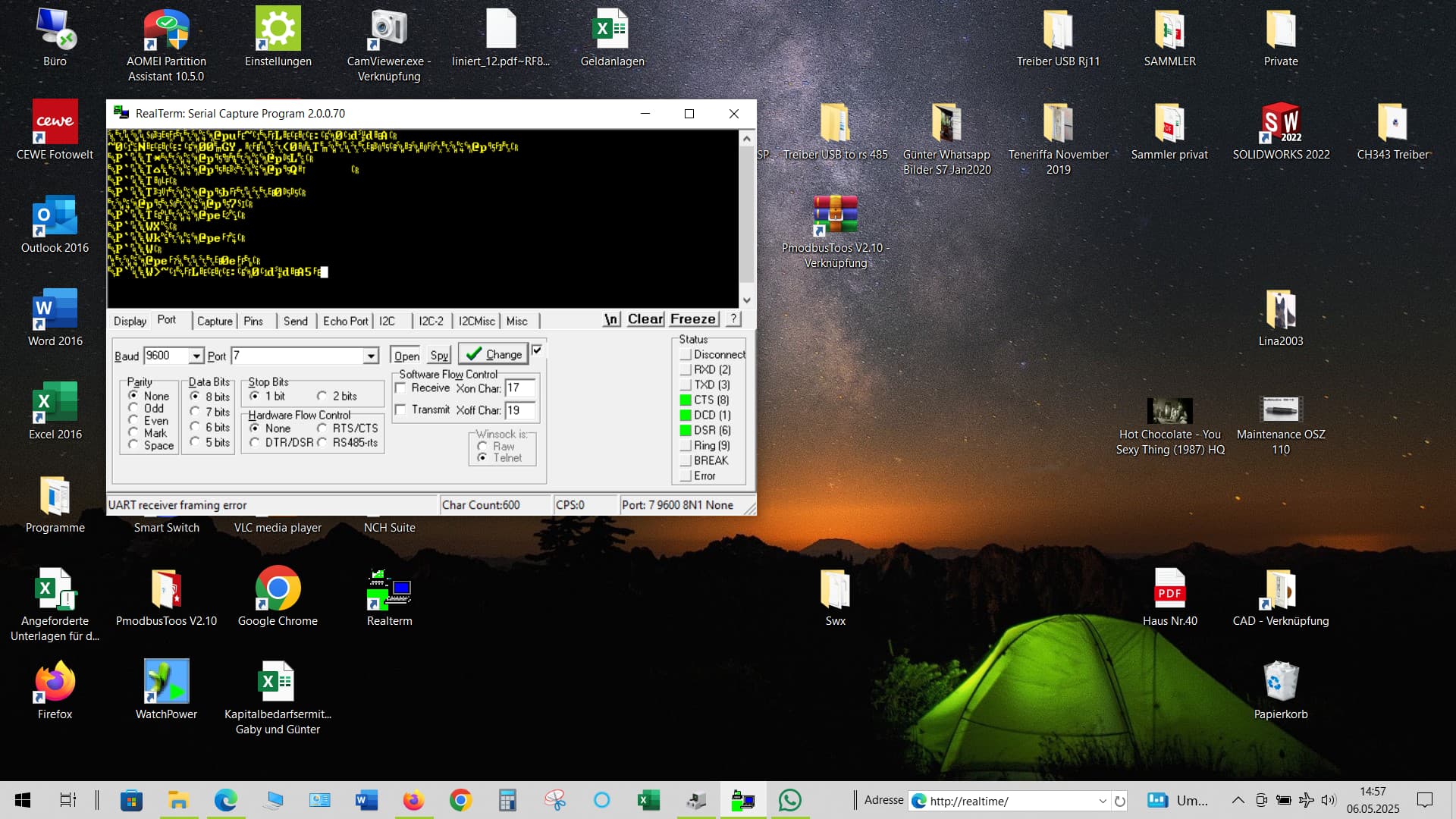Switch to the Echo Port tab
The width and height of the screenshot is (1456, 819).
coord(345,321)
